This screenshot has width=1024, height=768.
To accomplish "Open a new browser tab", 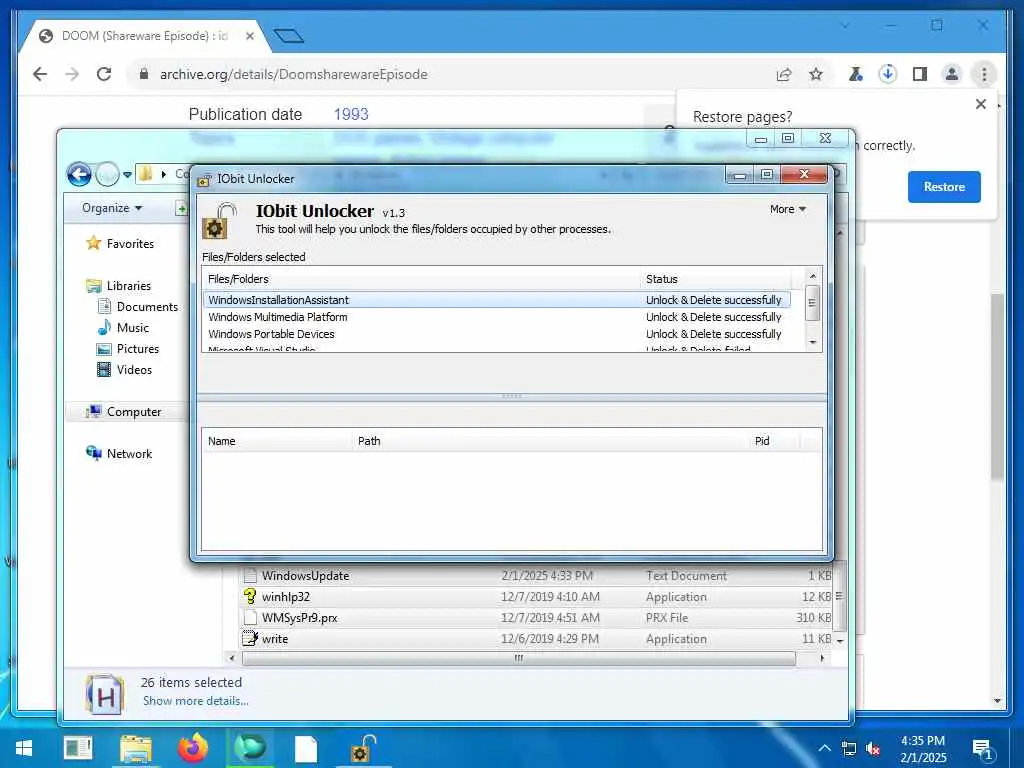I will point(289,36).
